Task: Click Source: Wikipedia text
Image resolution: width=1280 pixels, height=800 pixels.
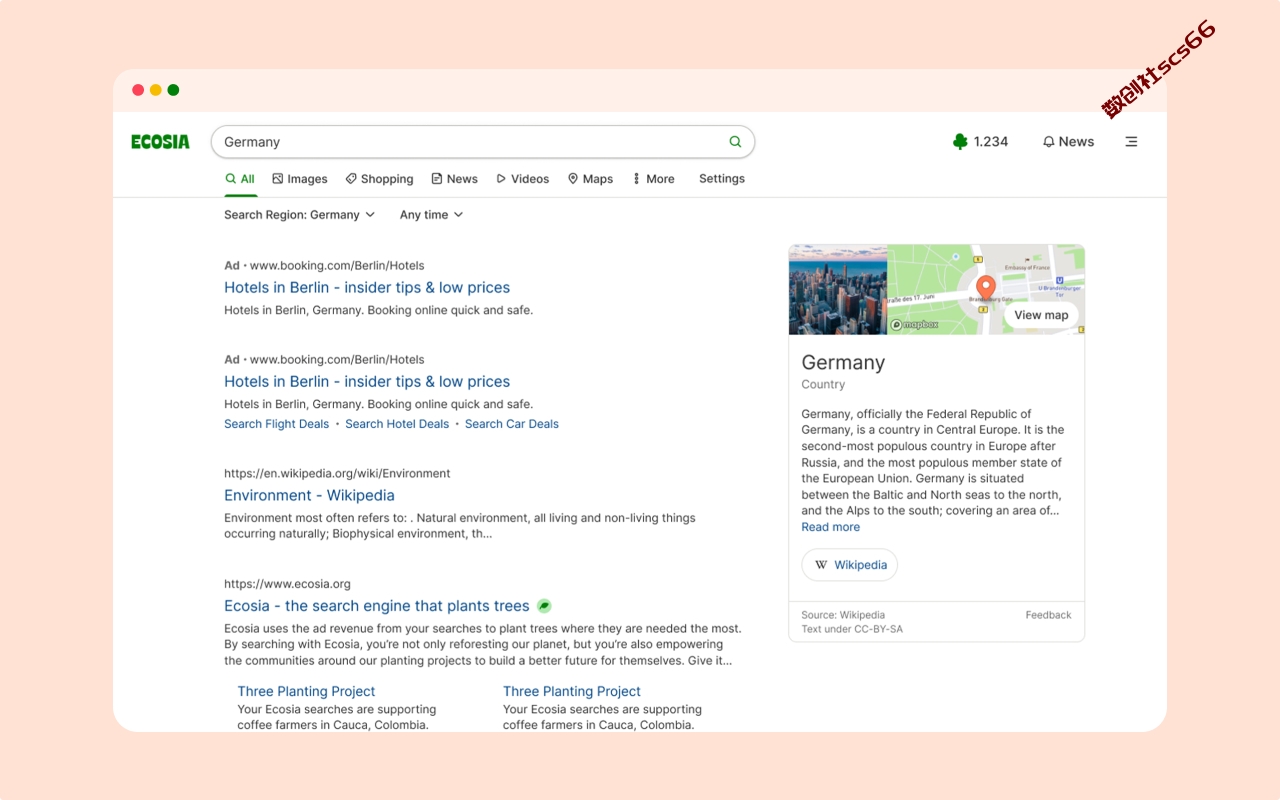Action: (843, 615)
